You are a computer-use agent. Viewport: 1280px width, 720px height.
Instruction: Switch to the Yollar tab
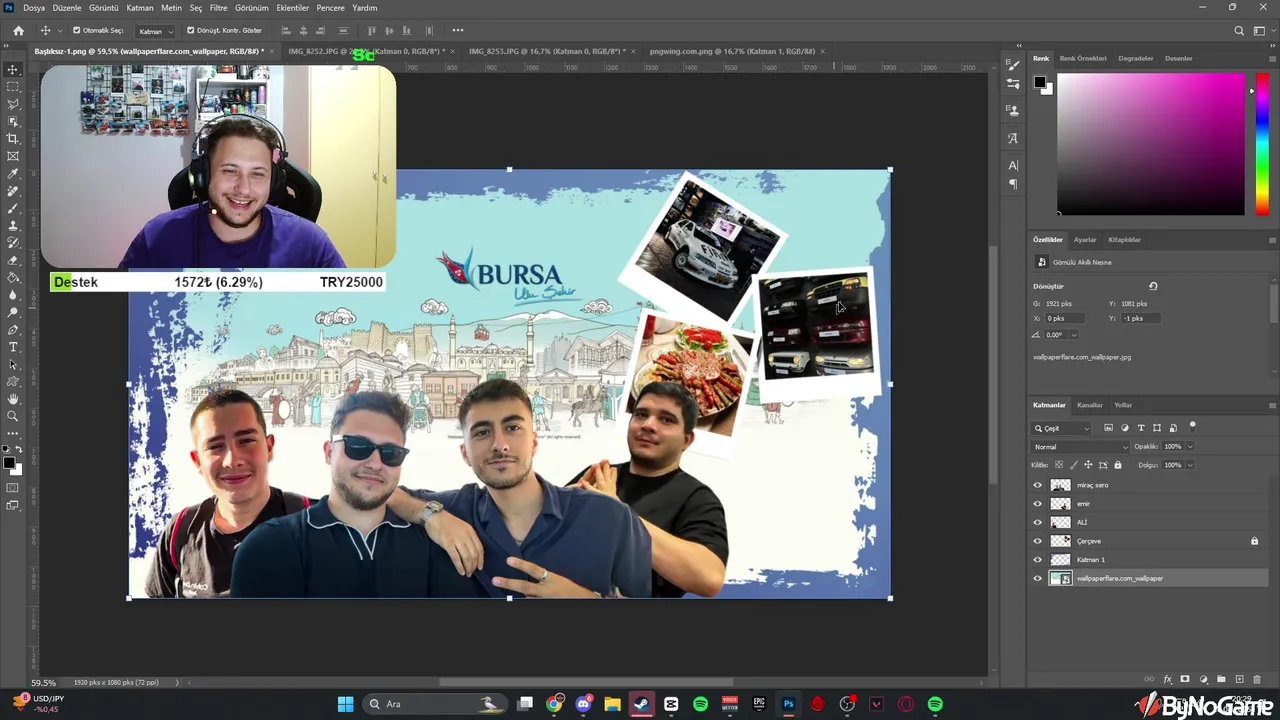1123,405
